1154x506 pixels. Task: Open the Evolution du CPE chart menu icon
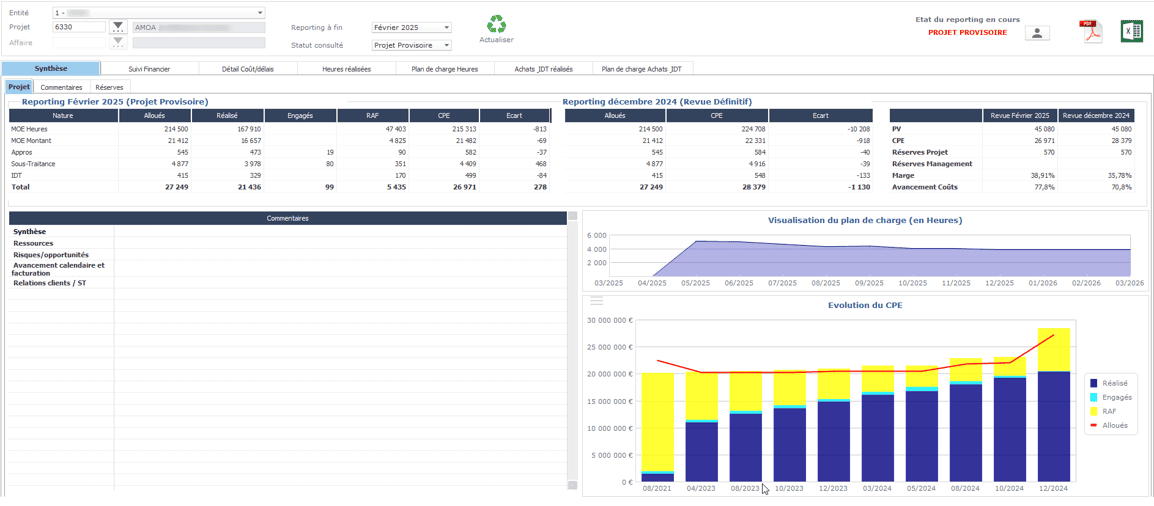click(596, 301)
